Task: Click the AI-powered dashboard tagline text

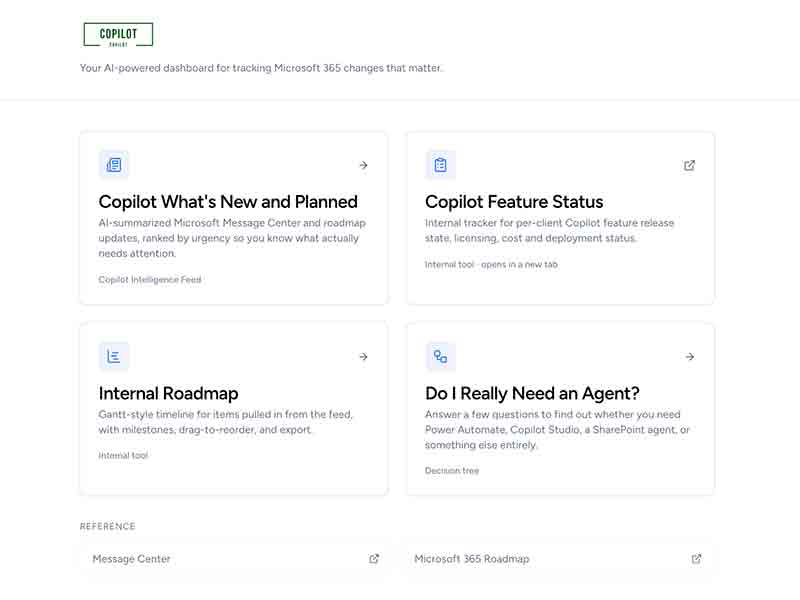Action: coord(261,68)
